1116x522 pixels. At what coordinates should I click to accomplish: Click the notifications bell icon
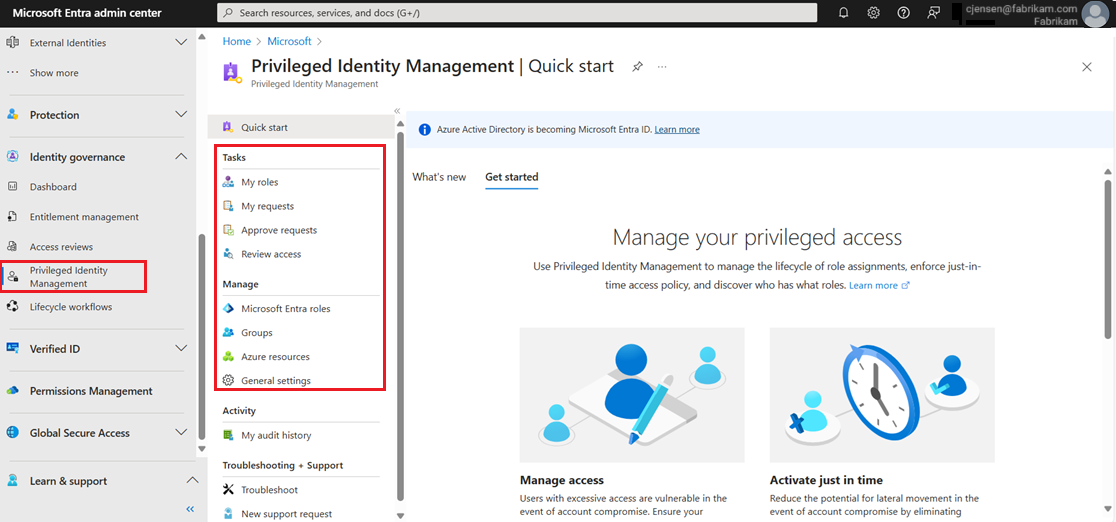[843, 13]
